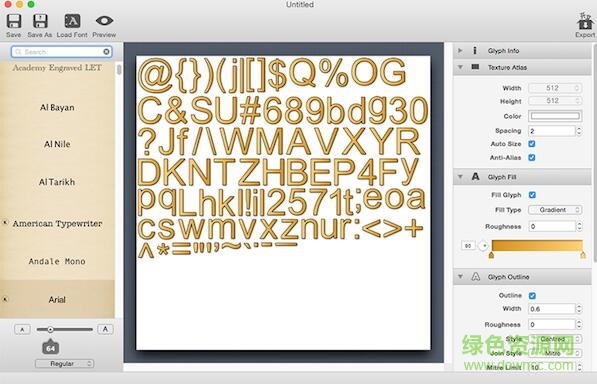This screenshot has width=597, height=384.
Task: Click the fill Roughness stepper
Action: pyautogui.click(x=579, y=226)
